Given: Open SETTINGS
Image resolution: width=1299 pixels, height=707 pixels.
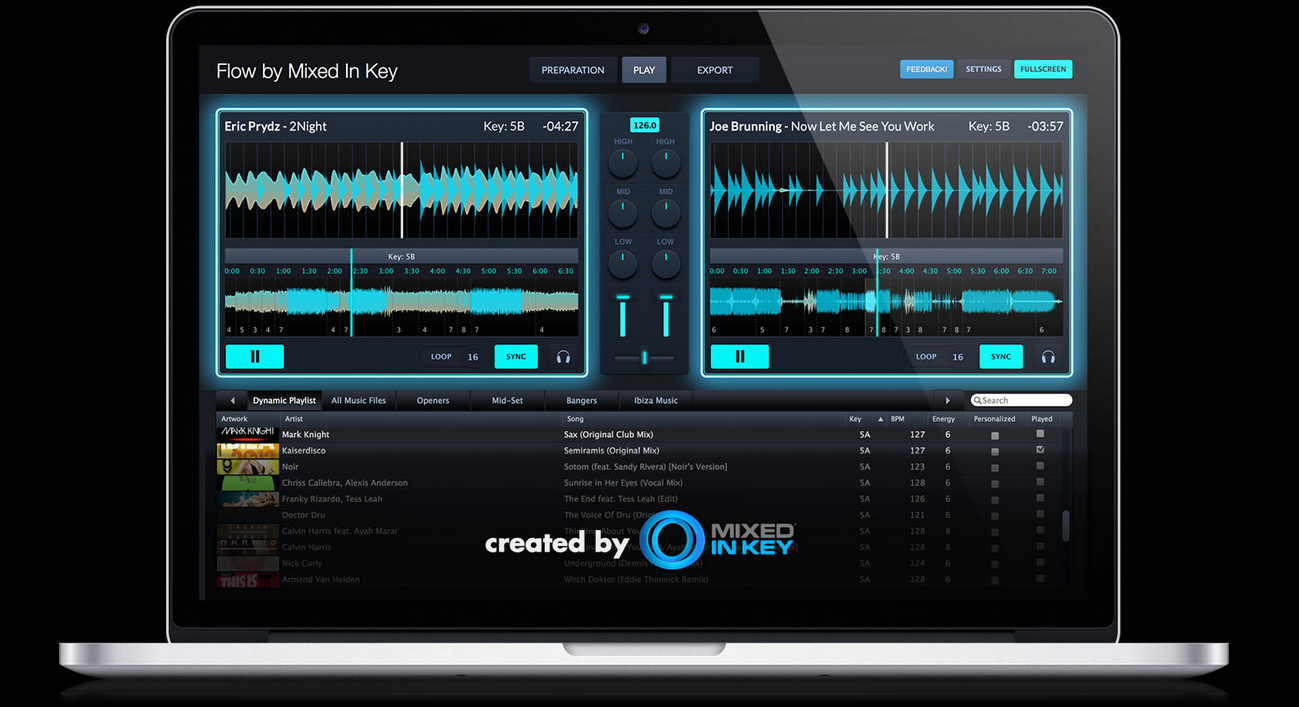Looking at the screenshot, I should [983, 69].
